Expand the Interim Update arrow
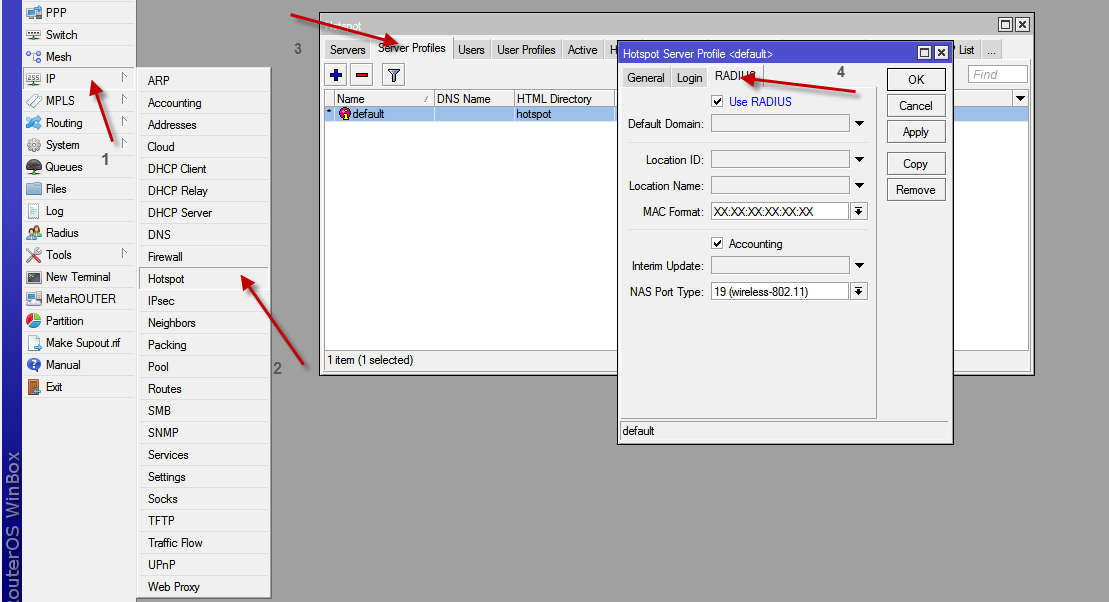The height and width of the screenshot is (602, 1109). tap(859, 265)
